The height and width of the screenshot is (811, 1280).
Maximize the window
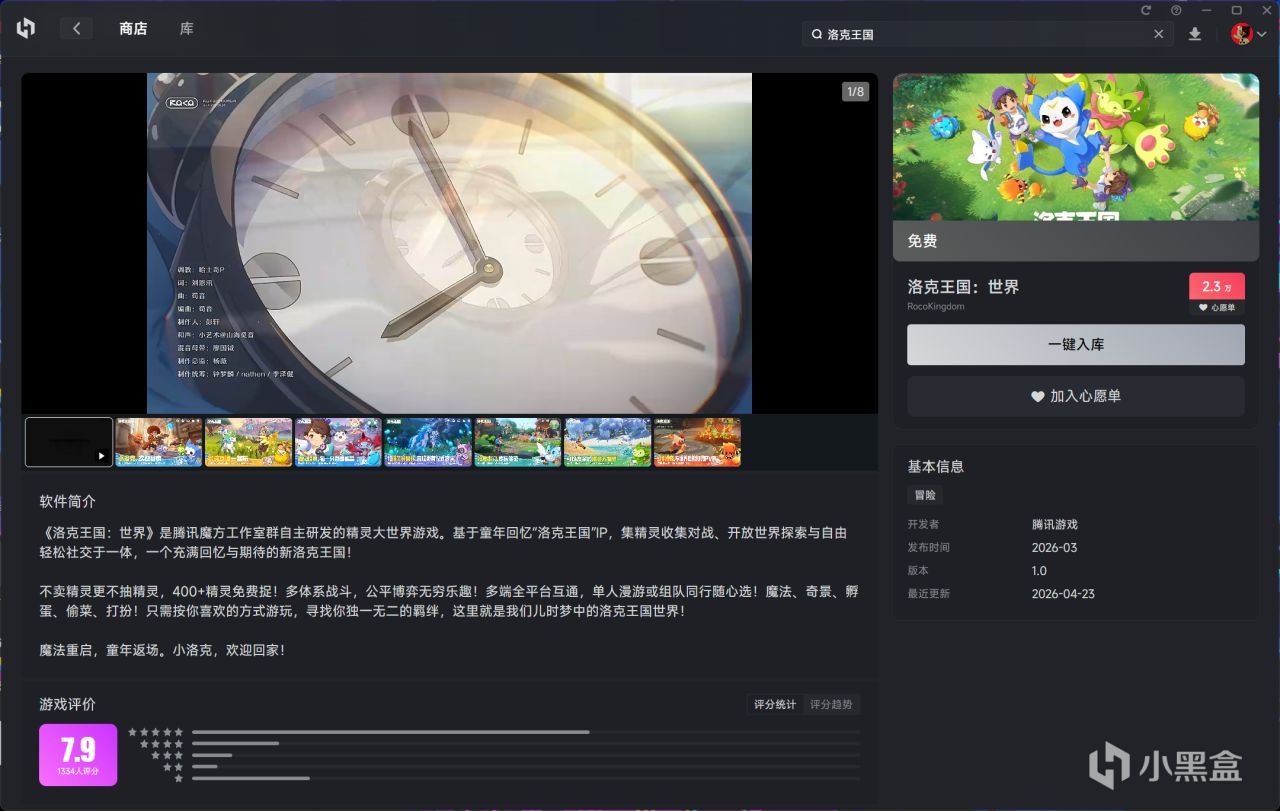coord(1236,10)
